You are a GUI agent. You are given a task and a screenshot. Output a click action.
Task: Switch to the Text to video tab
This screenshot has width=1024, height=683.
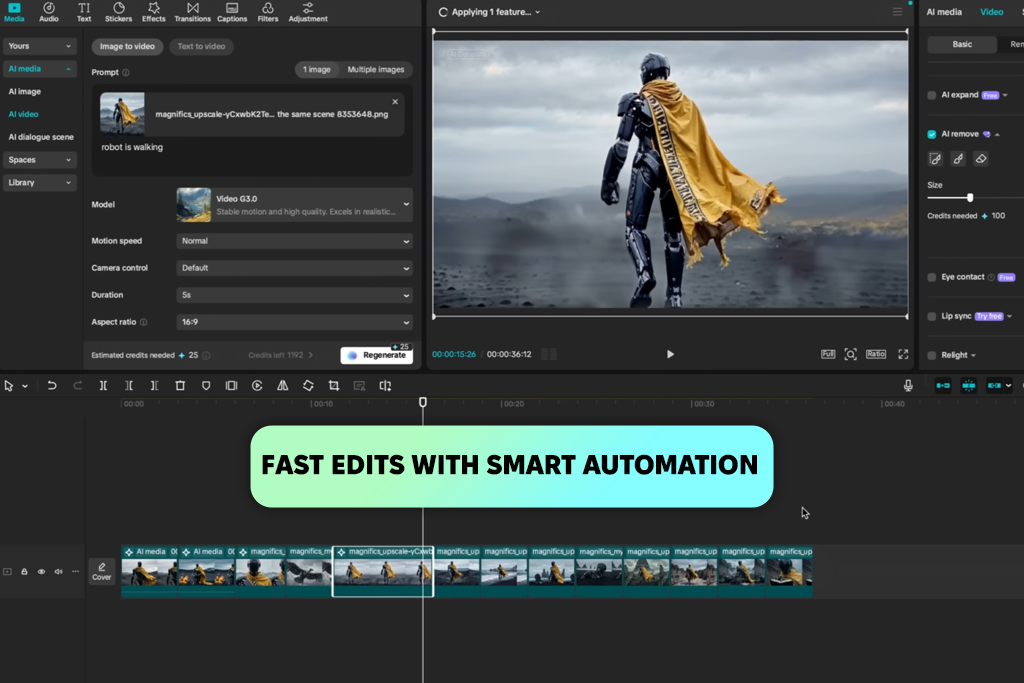click(200, 46)
